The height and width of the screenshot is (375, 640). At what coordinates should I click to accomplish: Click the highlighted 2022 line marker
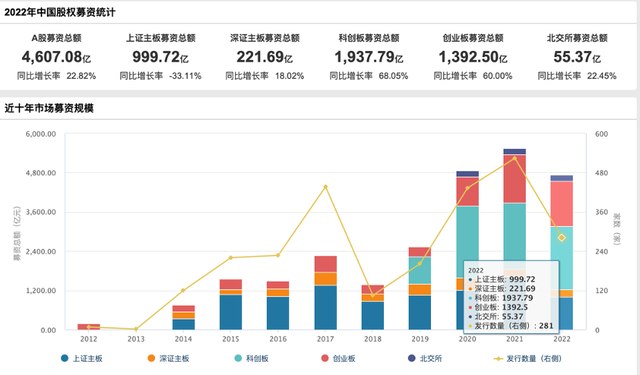point(562,237)
